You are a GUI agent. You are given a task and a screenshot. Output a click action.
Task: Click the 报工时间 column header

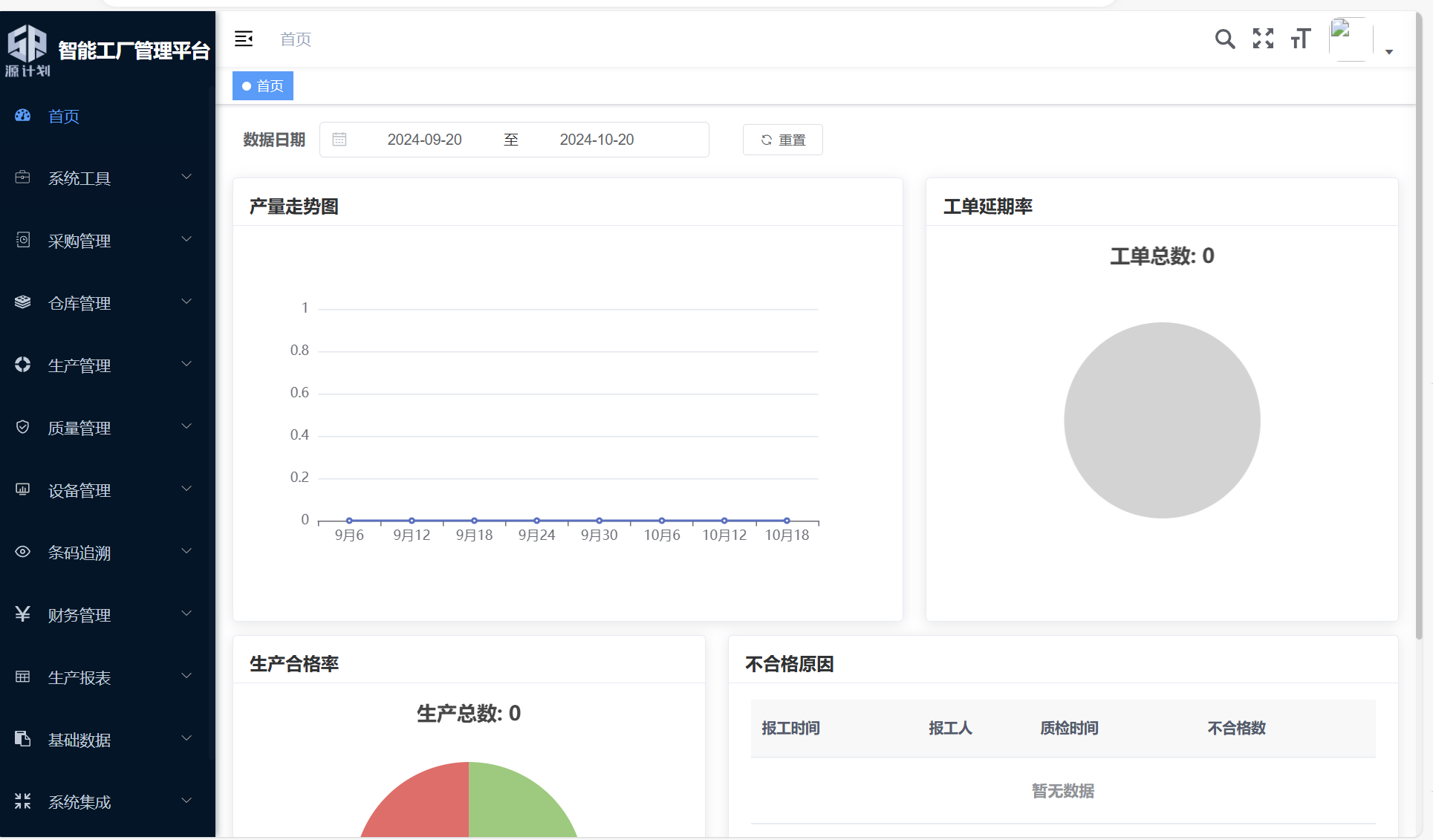click(790, 728)
